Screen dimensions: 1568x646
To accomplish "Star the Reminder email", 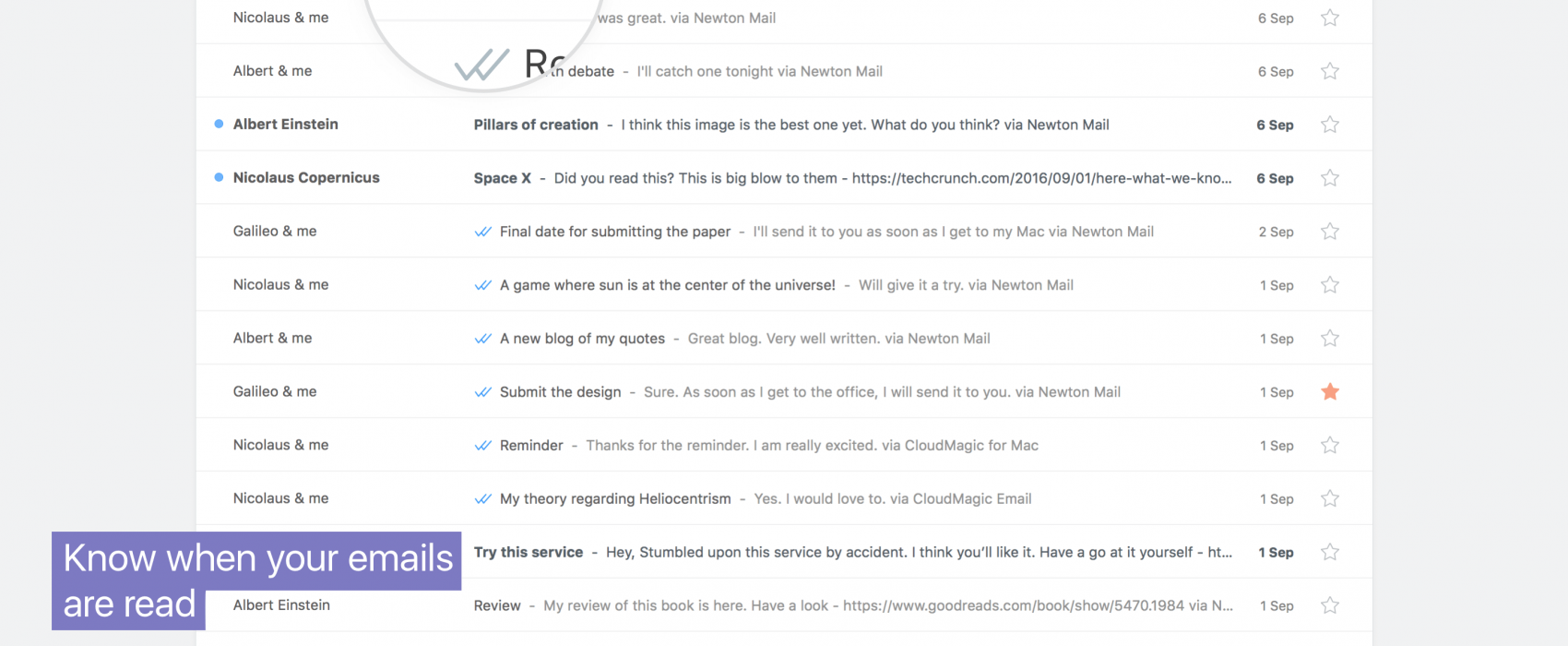I will pyautogui.click(x=1329, y=446).
